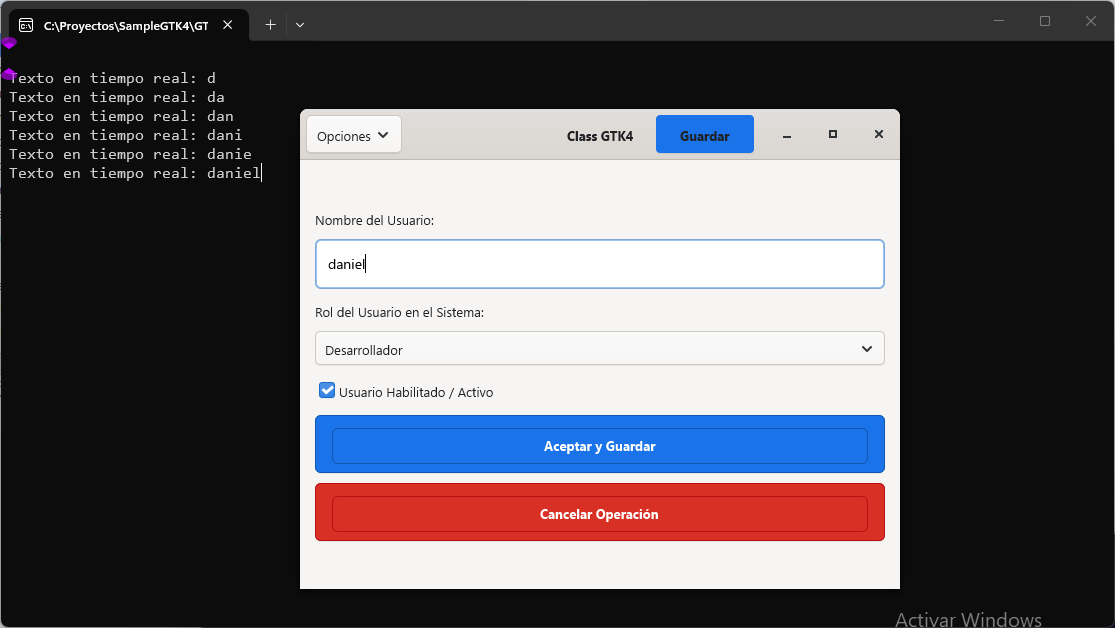This screenshot has height=628, width=1115.
Task: Click the Aceptar y Guardar button
Action: pos(599,445)
